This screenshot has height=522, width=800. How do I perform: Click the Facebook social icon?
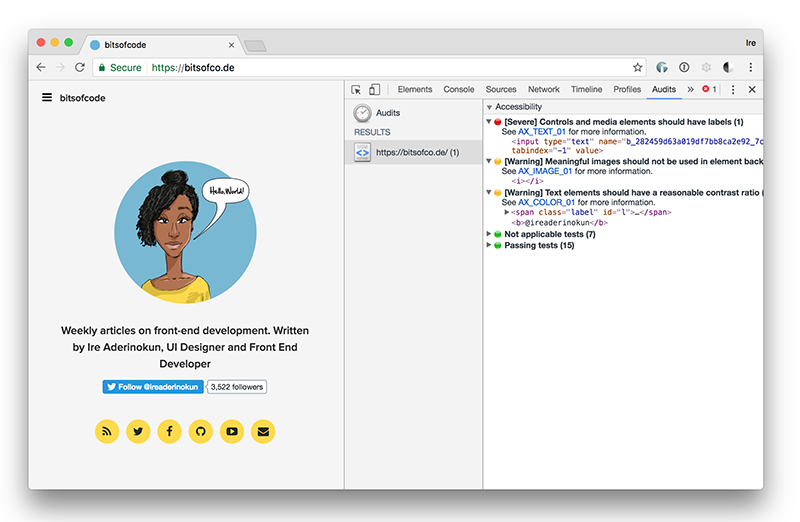pyautogui.click(x=169, y=431)
